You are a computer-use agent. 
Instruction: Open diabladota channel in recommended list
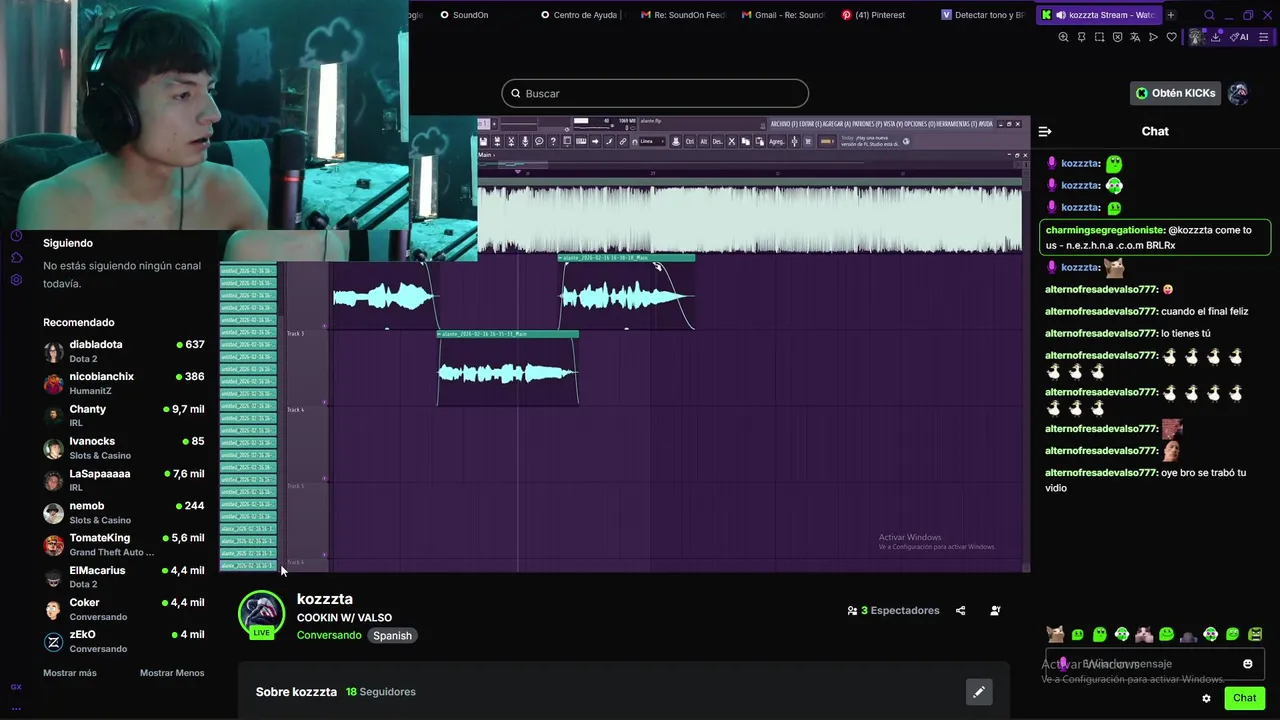coord(124,351)
